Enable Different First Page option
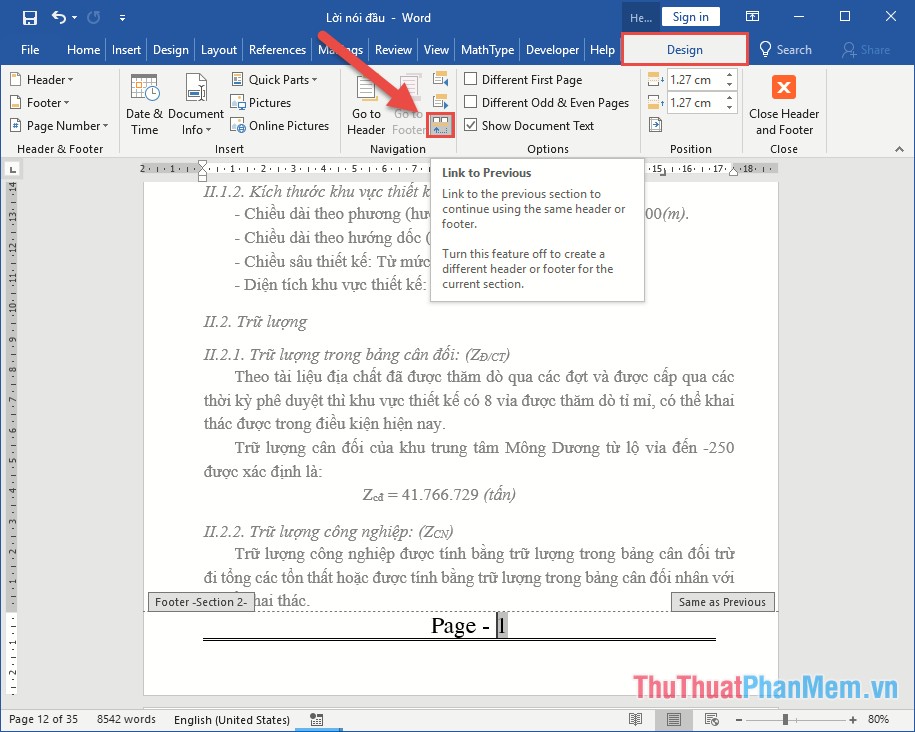Viewport: 915px width, 732px height. click(x=470, y=79)
